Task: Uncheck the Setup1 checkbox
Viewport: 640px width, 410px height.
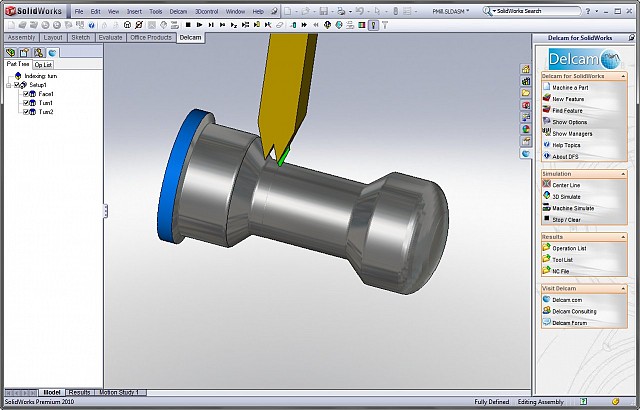Action: (17, 85)
